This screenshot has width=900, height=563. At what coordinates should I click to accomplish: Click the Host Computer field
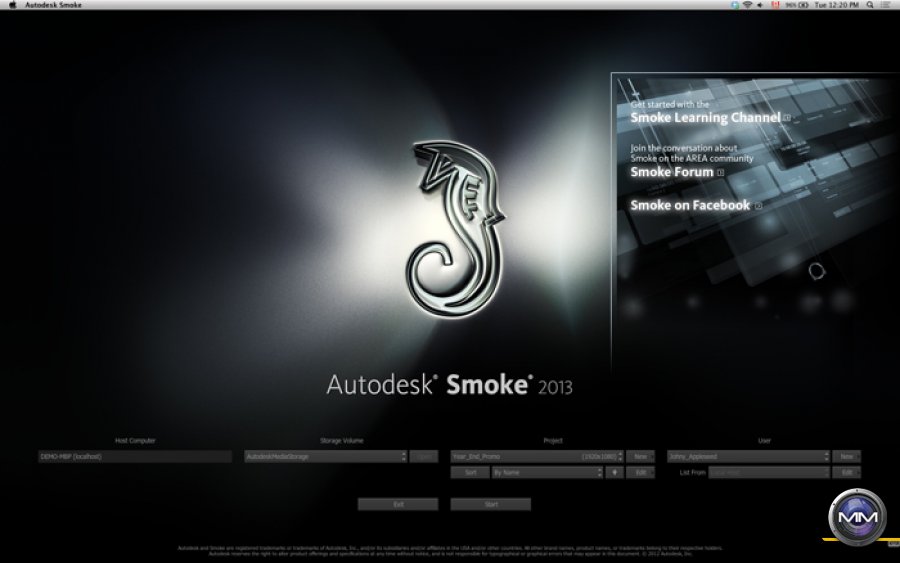click(x=135, y=456)
